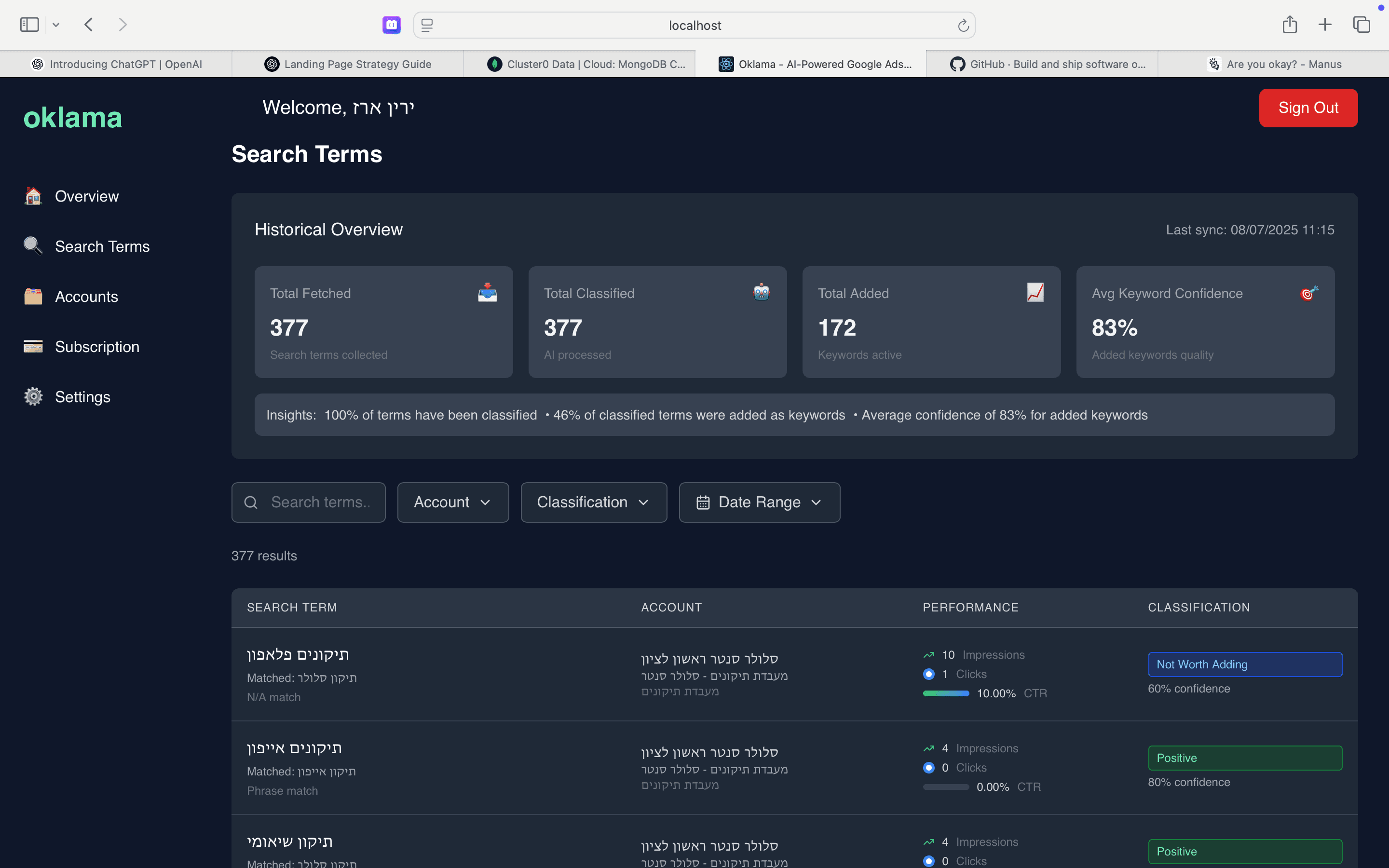Click the Settings gear icon in sidebar

(x=33, y=397)
